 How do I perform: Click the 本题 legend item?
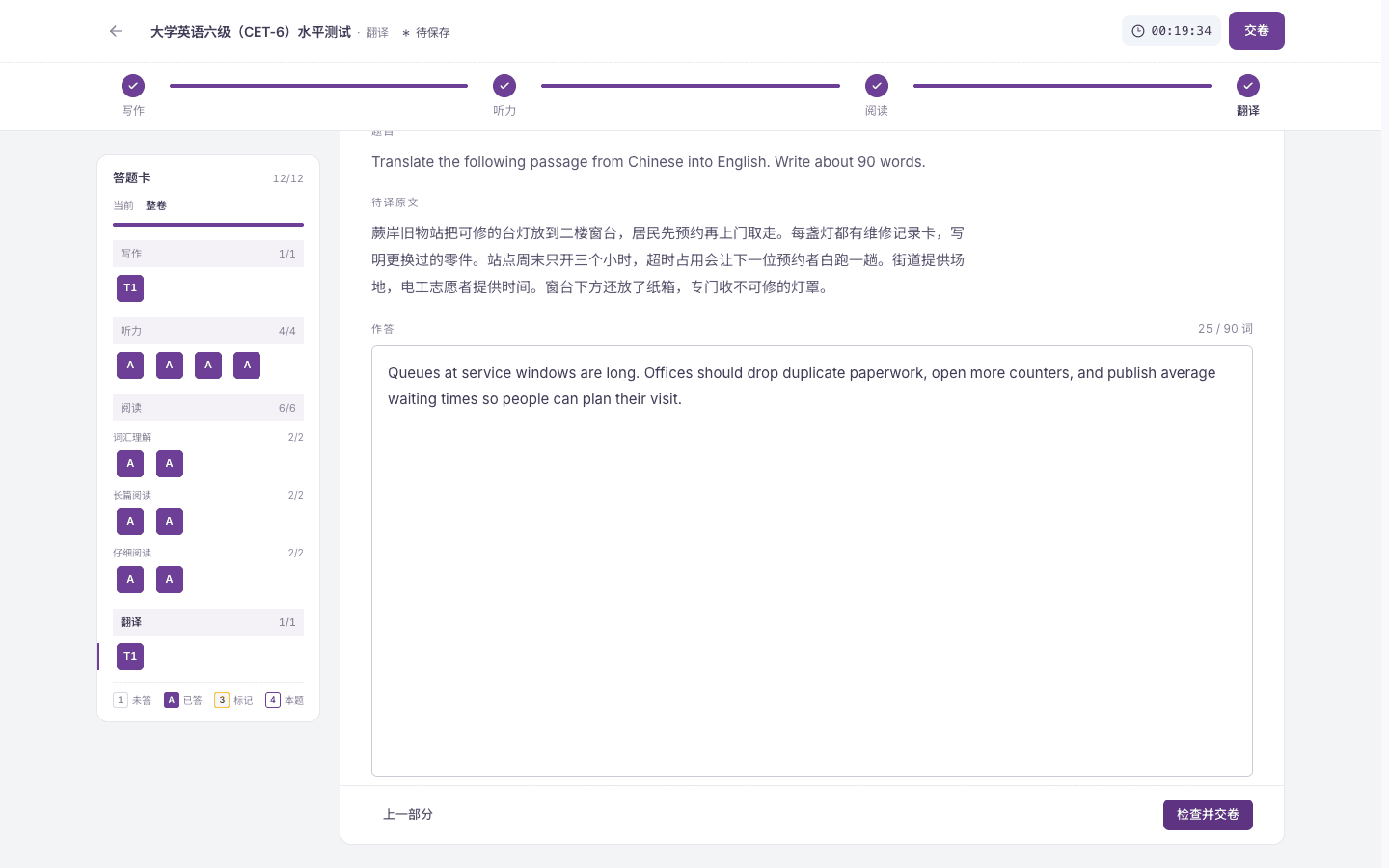(285, 700)
